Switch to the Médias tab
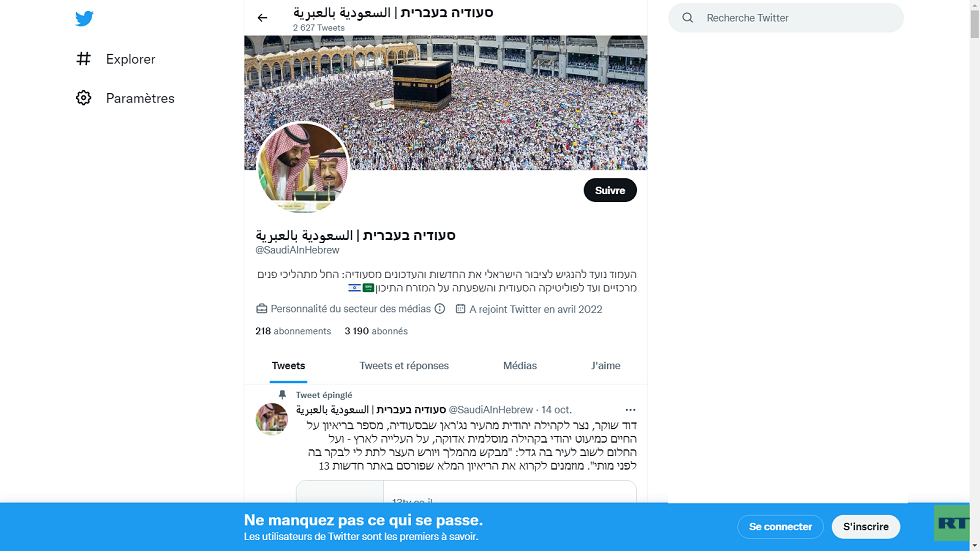Screen dimensions: 980x551 click(520, 365)
